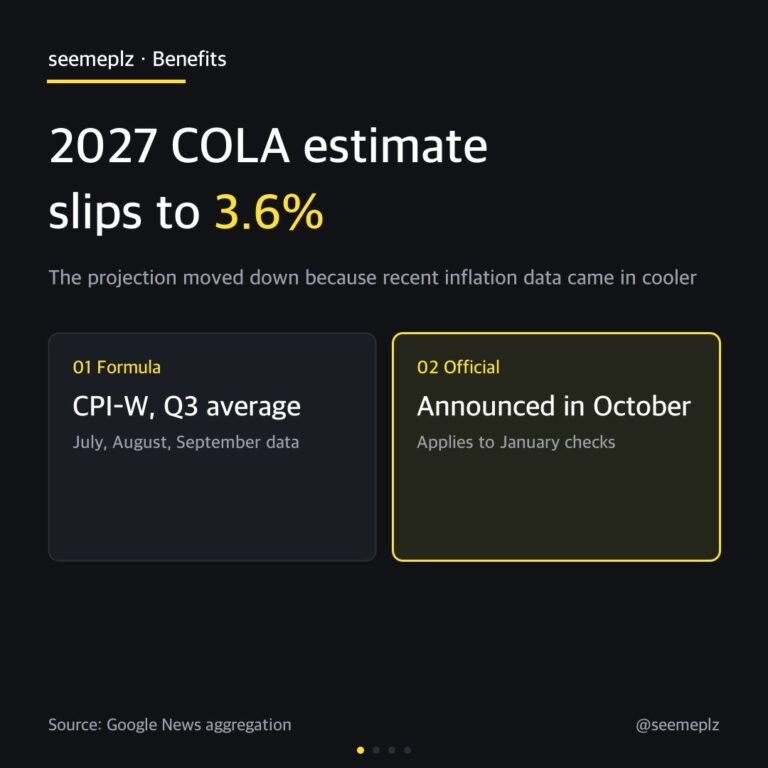Jump to the third carousel page dot
The height and width of the screenshot is (768, 768).
click(392, 750)
